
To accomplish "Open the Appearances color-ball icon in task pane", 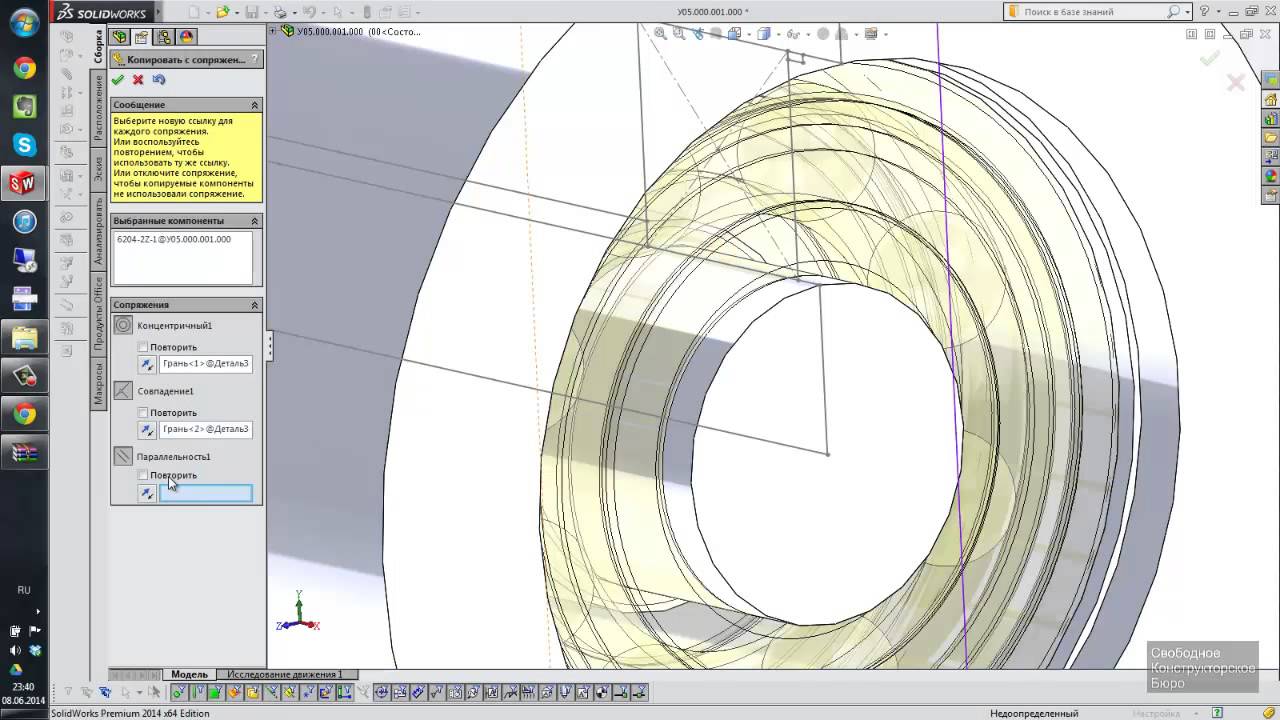I will [x=1271, y=176].
